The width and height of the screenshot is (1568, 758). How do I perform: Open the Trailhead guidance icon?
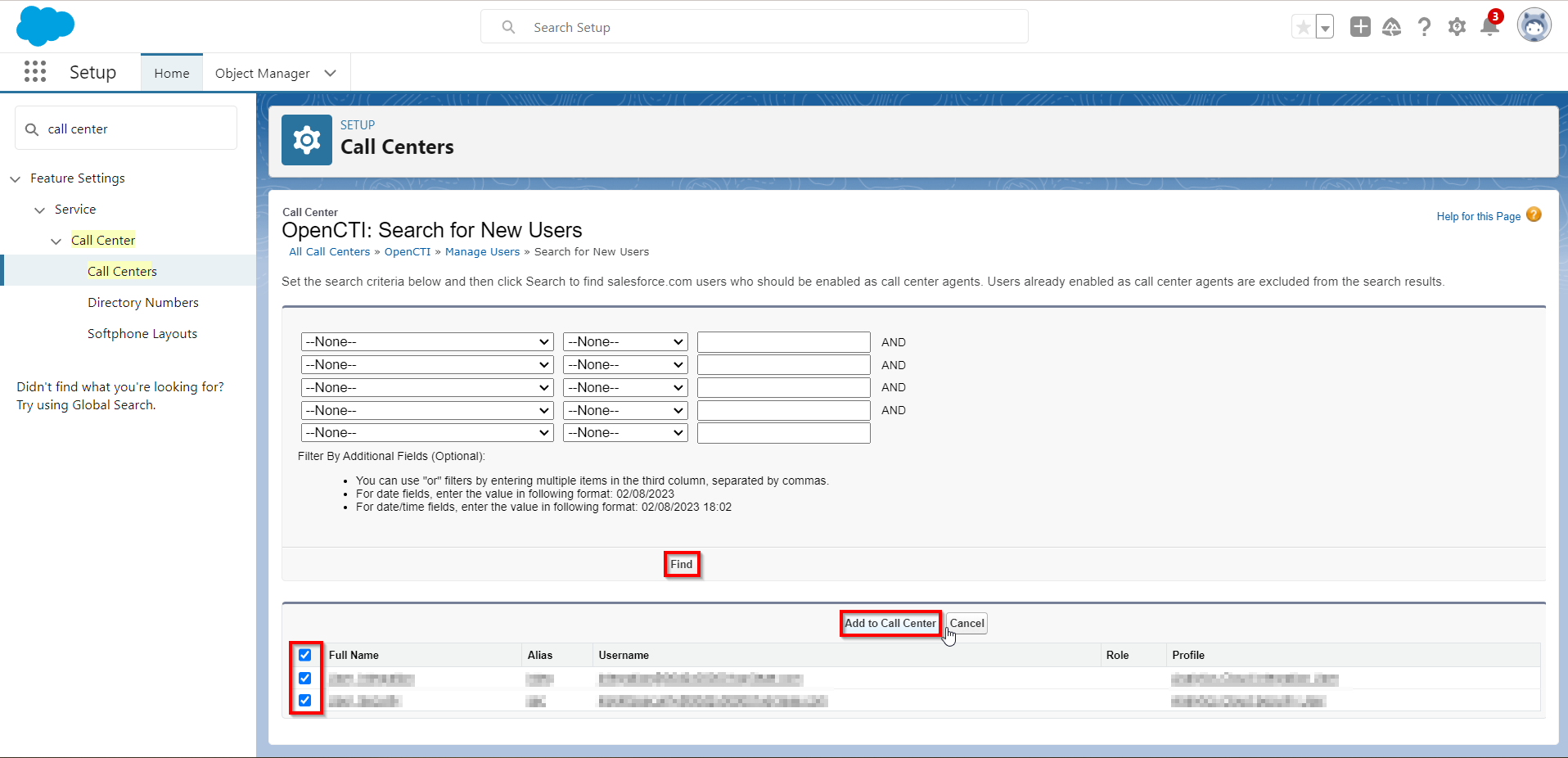tap(1391, 27)
